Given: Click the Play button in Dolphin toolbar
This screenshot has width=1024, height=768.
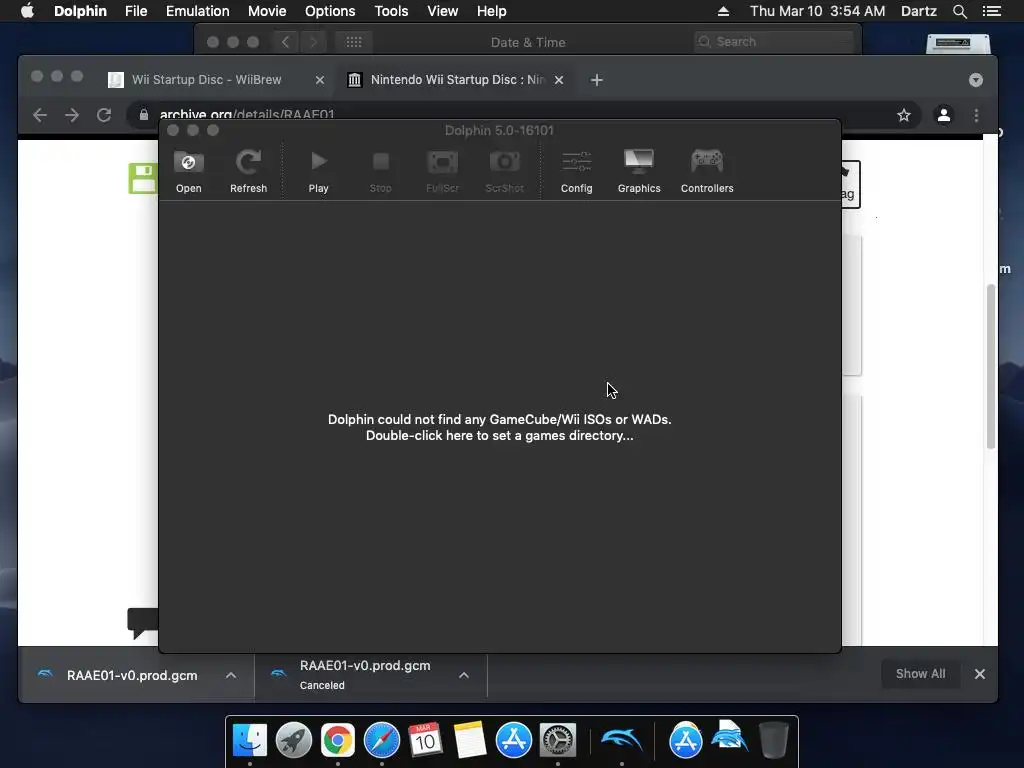Looking at the screenshot, I should (318, 172).
